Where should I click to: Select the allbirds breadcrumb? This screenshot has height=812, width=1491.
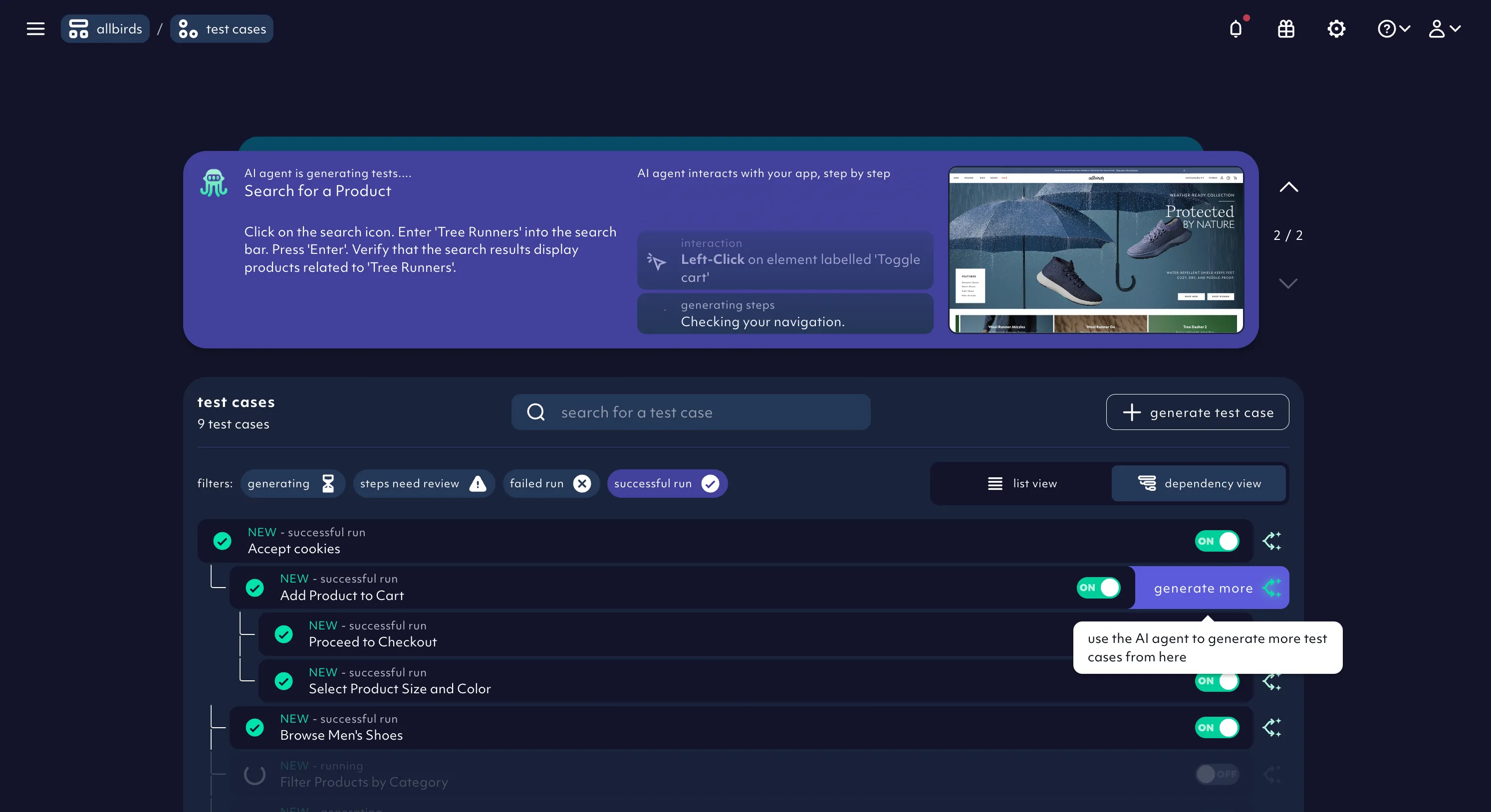click(105, 28)
